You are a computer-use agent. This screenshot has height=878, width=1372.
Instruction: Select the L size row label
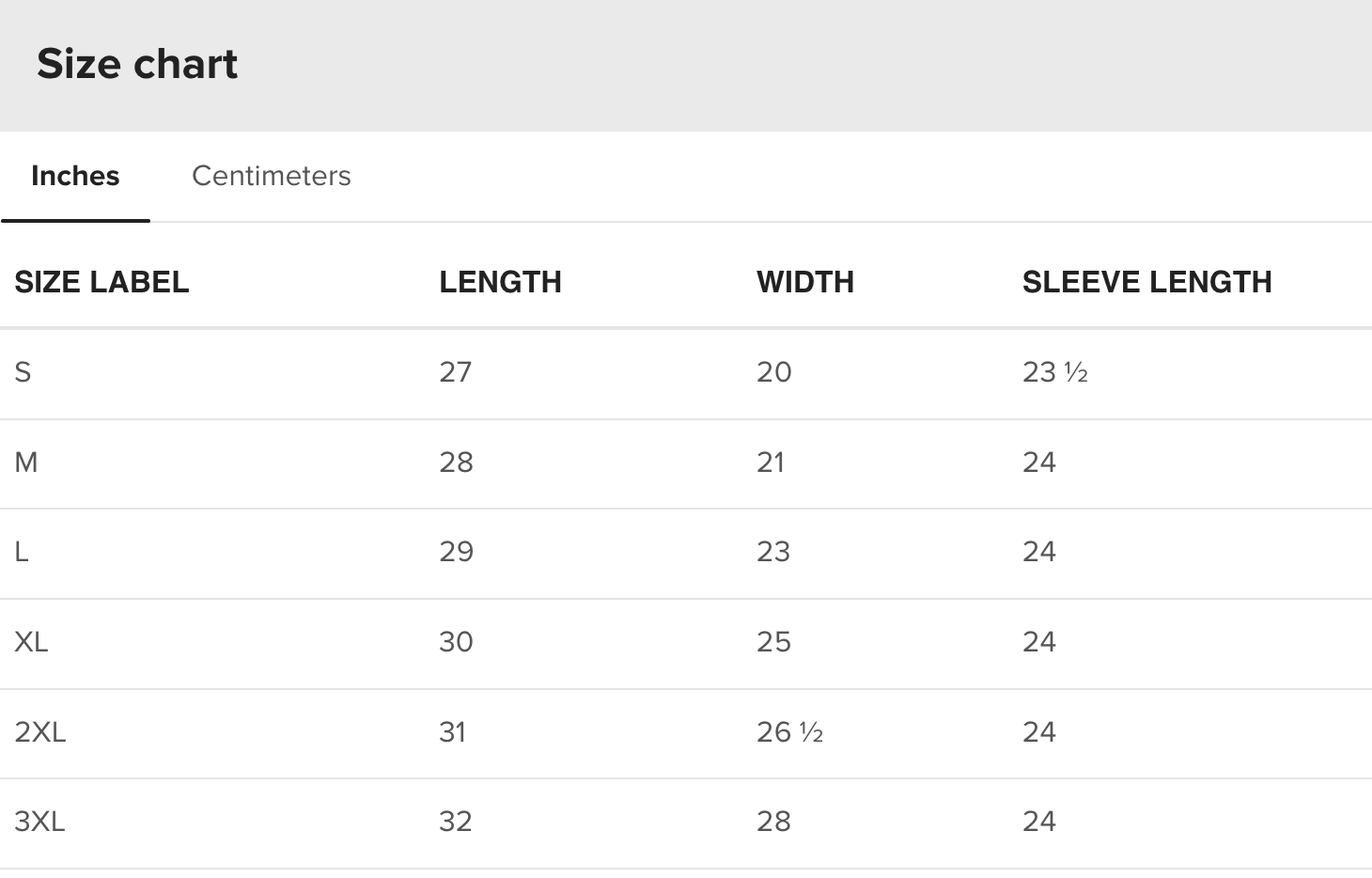tap(22, 552)
